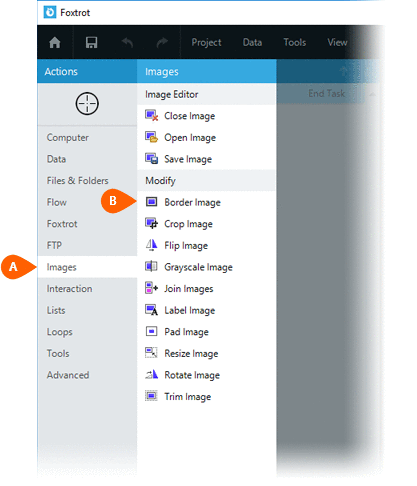This screenshot has width=417, height=486.
Task: Click the Foxtrot app logo icon
Action: (50, 13)
